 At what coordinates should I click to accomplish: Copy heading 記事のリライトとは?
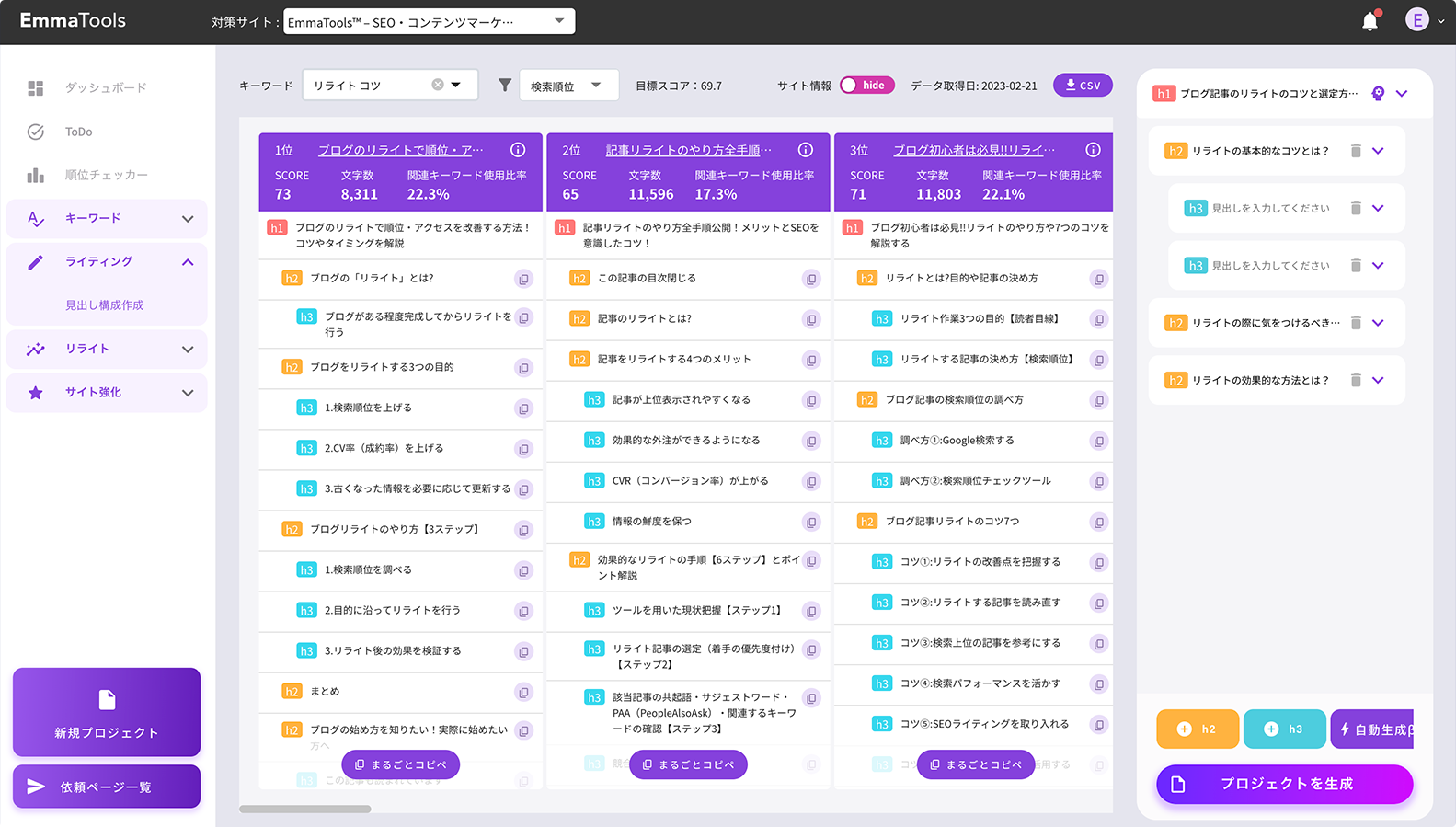tap(811, 319)
